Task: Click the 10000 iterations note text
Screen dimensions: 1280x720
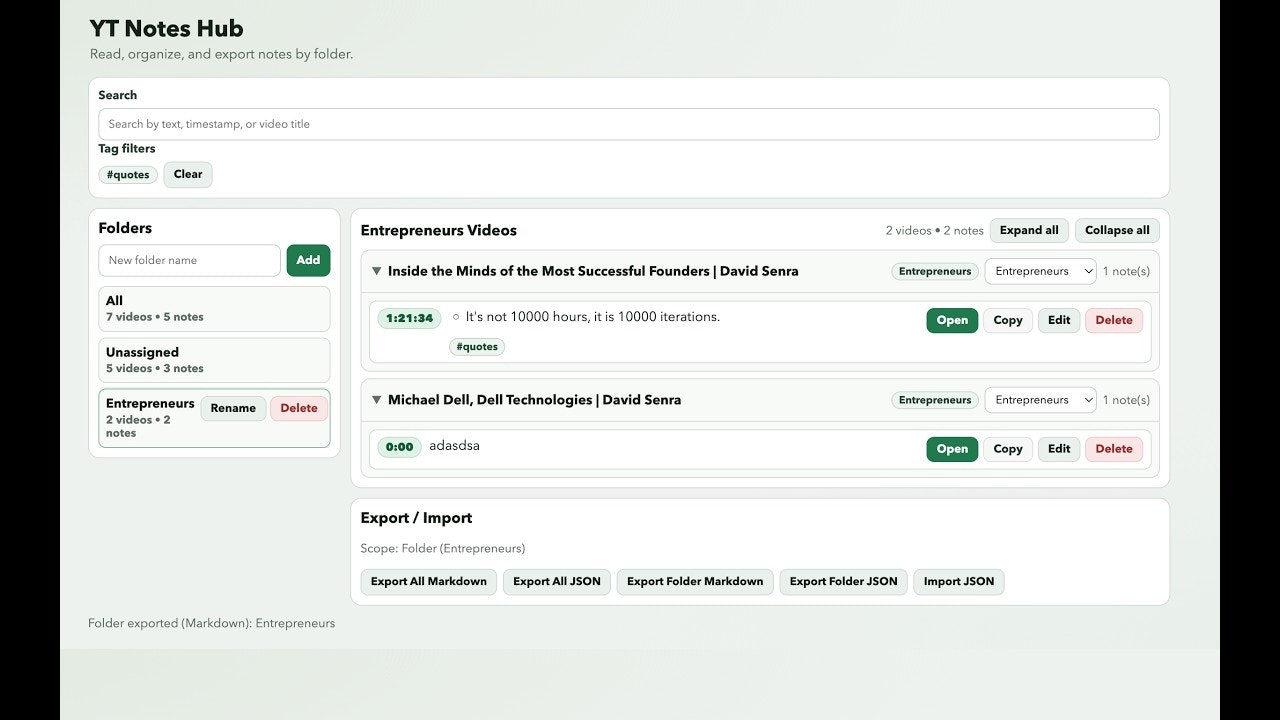Action: [x=593, y=317]
